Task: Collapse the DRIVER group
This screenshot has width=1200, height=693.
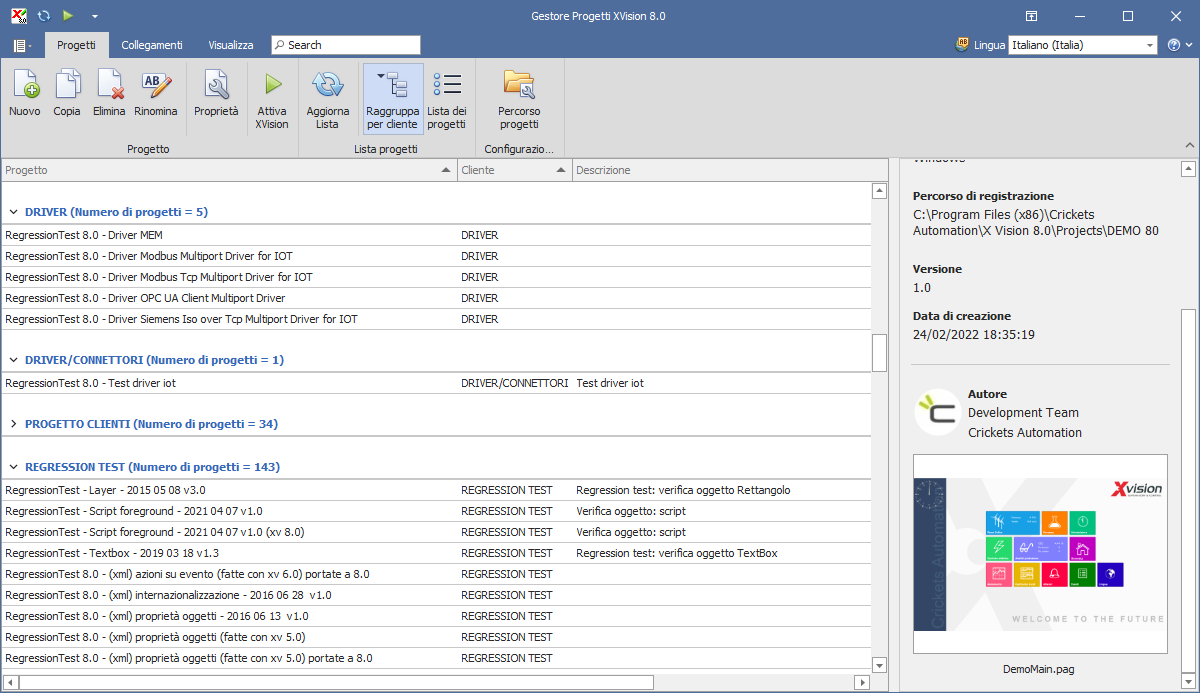Action: coord(14,212)
